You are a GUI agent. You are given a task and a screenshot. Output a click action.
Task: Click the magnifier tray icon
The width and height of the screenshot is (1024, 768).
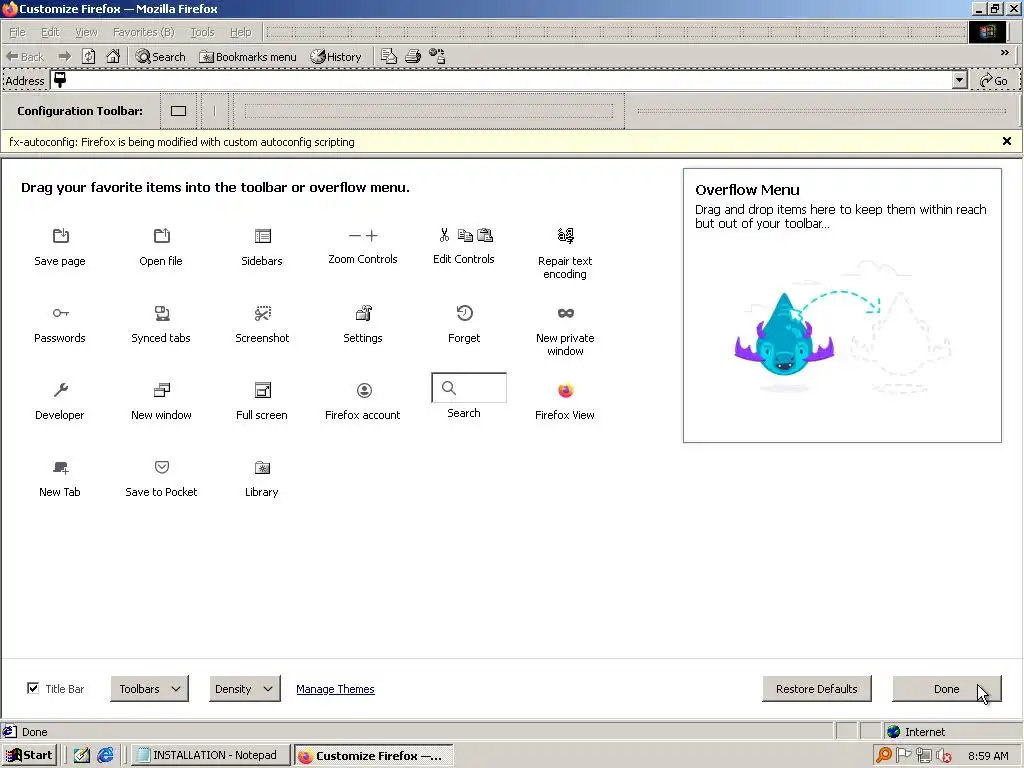(884, 755)
